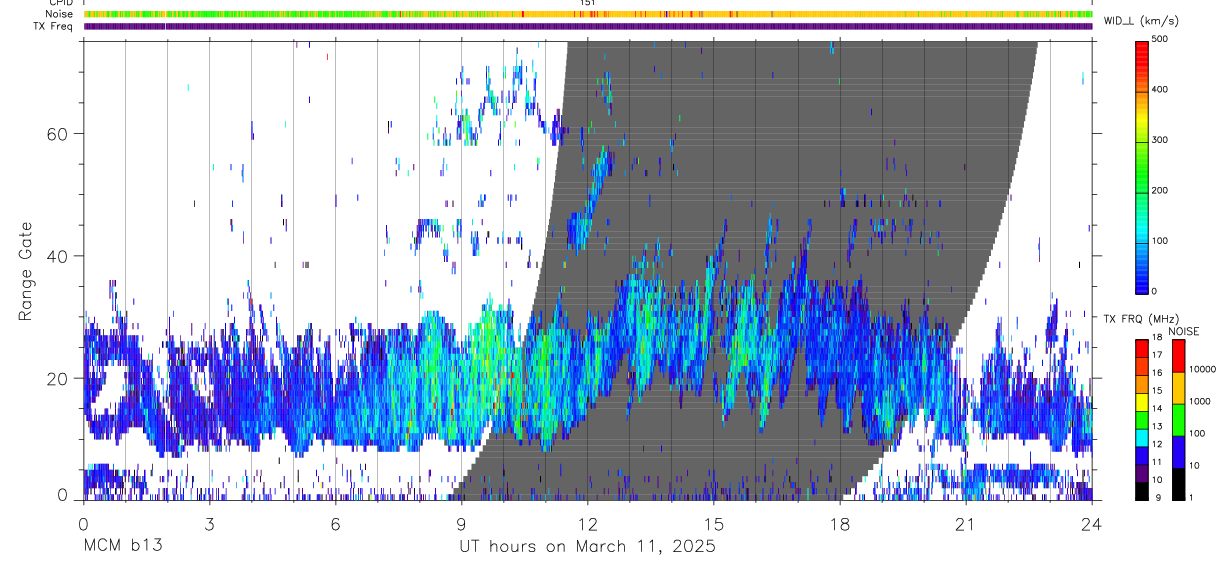Click the '12' tick on the UT hours axis

pos(588,524)
